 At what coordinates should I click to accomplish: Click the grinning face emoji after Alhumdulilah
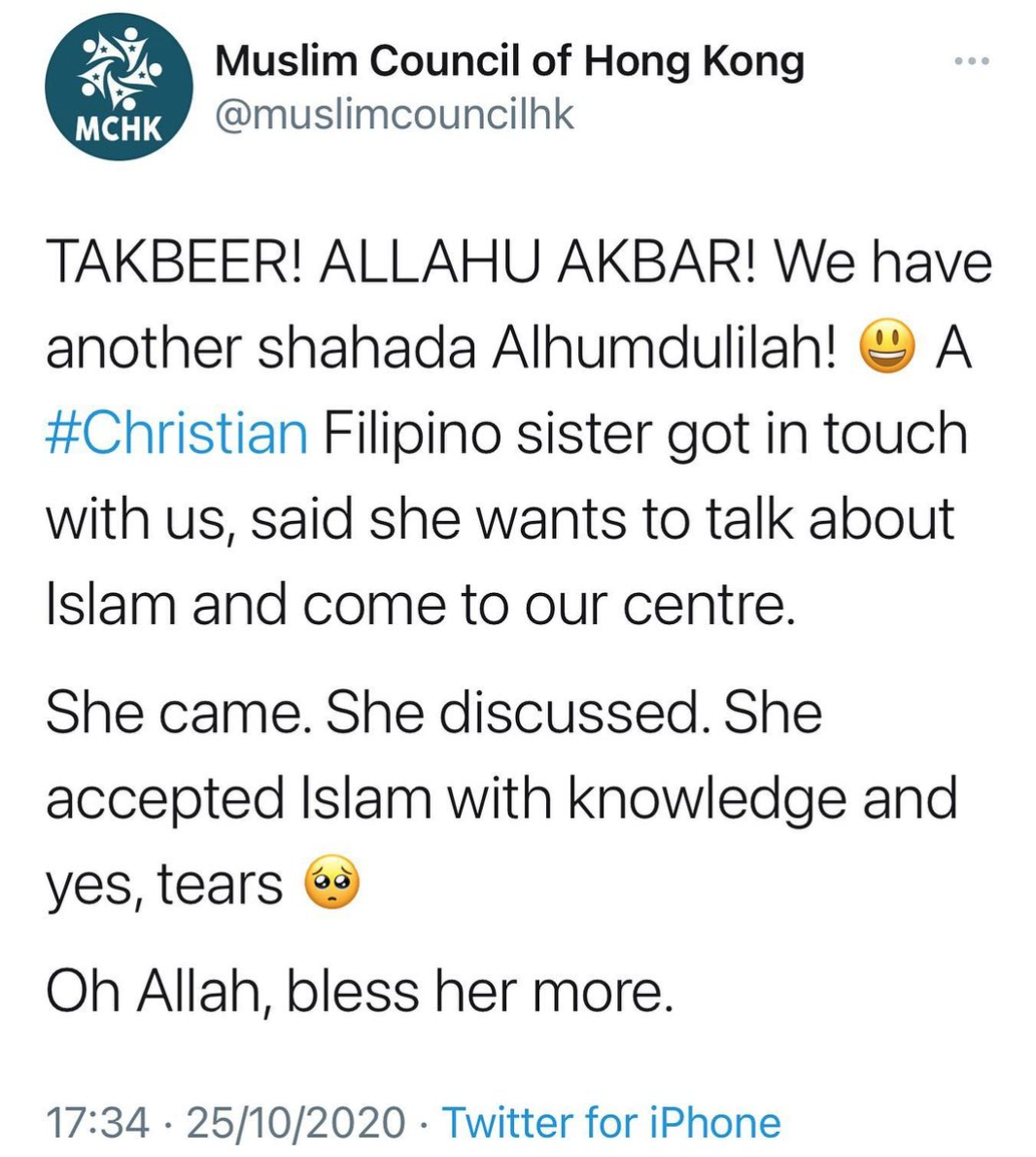click(x=887, y=347)
